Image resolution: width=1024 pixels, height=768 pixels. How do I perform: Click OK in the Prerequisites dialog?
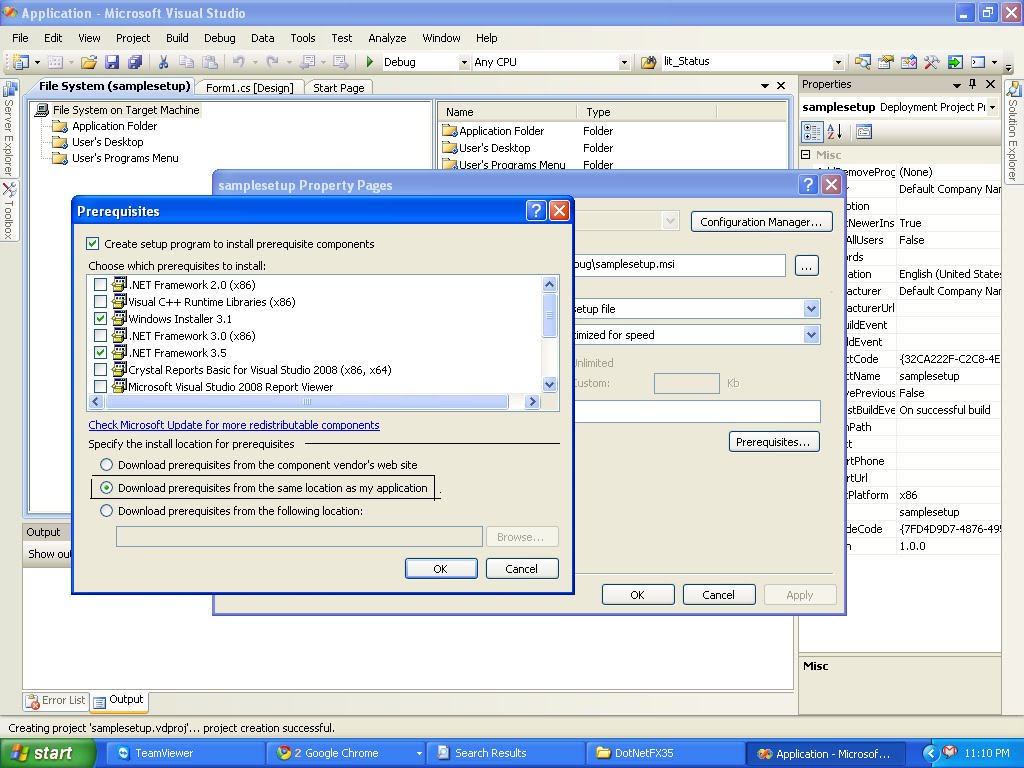[441, 569]
